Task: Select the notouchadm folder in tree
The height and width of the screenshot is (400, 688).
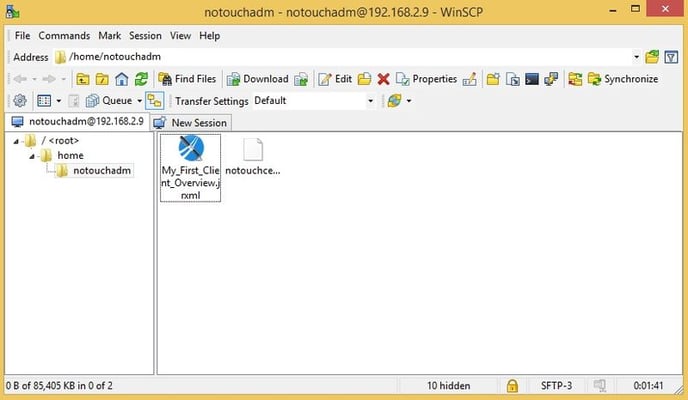Action: [x=102, y=171]
